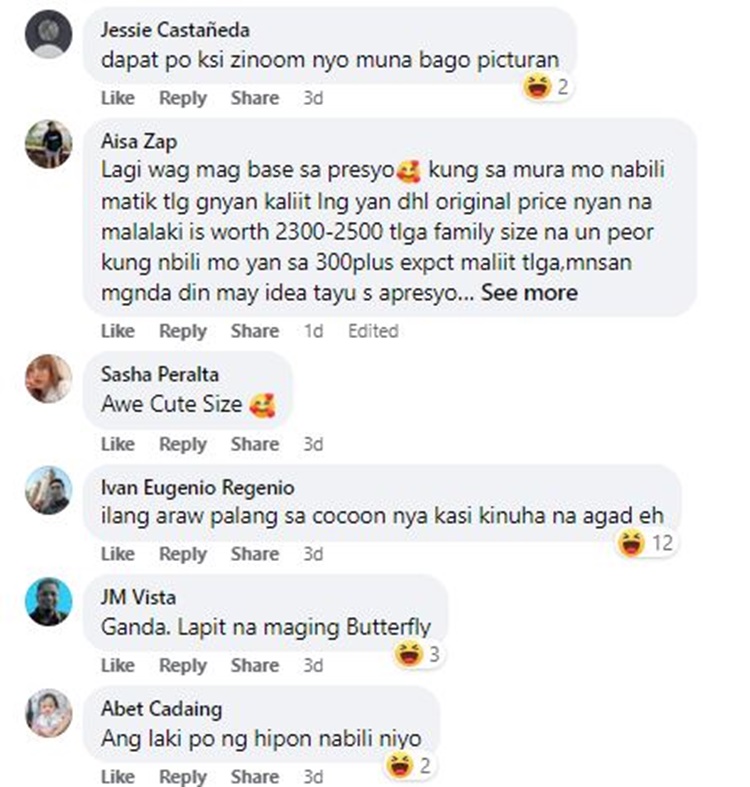
Task: View edit history via Edited label
Action: click(x=373, y=331)
